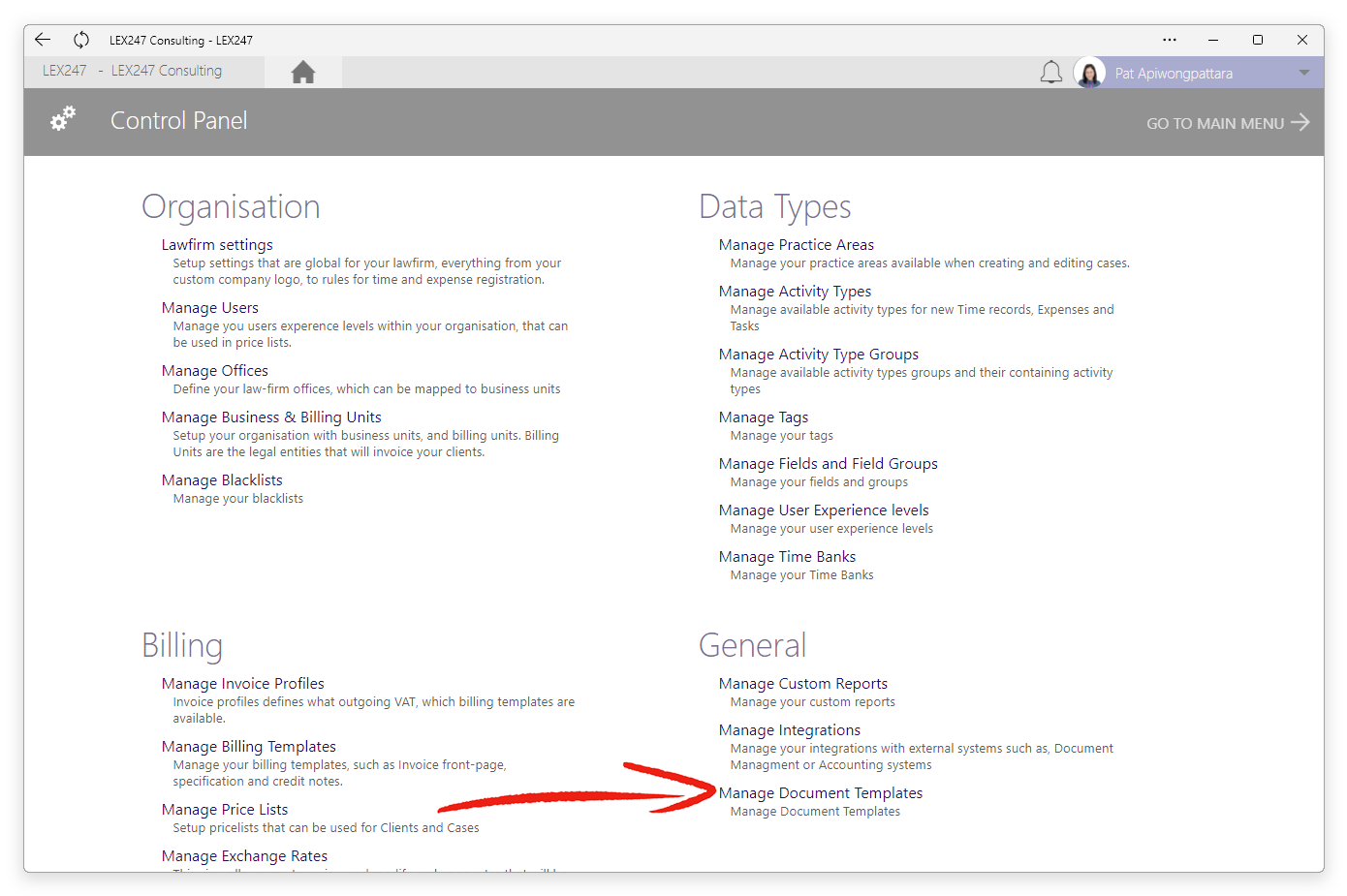Open Manage Fields and Field Groups

pos(829,464)
